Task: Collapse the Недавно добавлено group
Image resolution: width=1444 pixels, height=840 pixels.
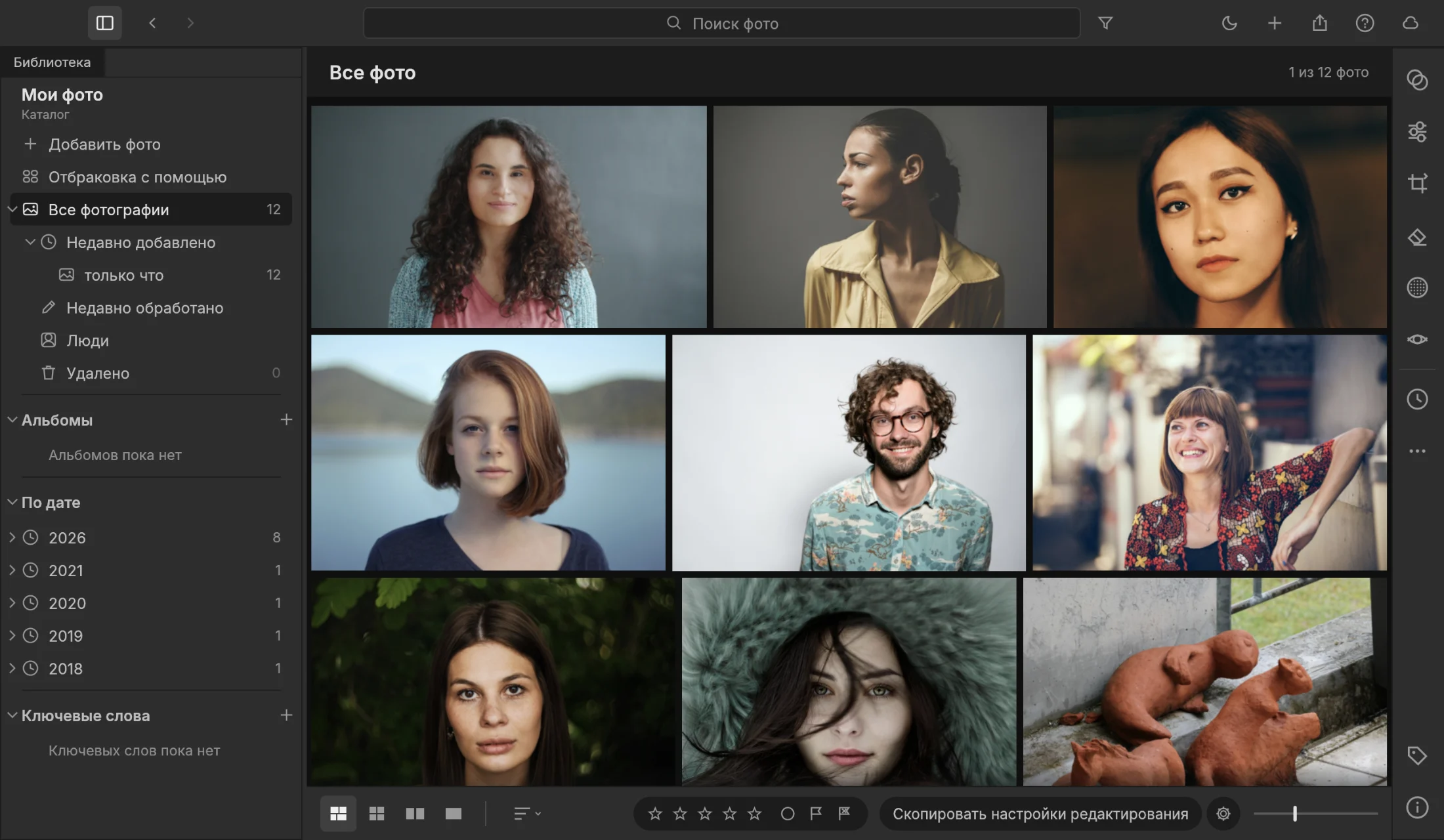Action: pos(30,242)
